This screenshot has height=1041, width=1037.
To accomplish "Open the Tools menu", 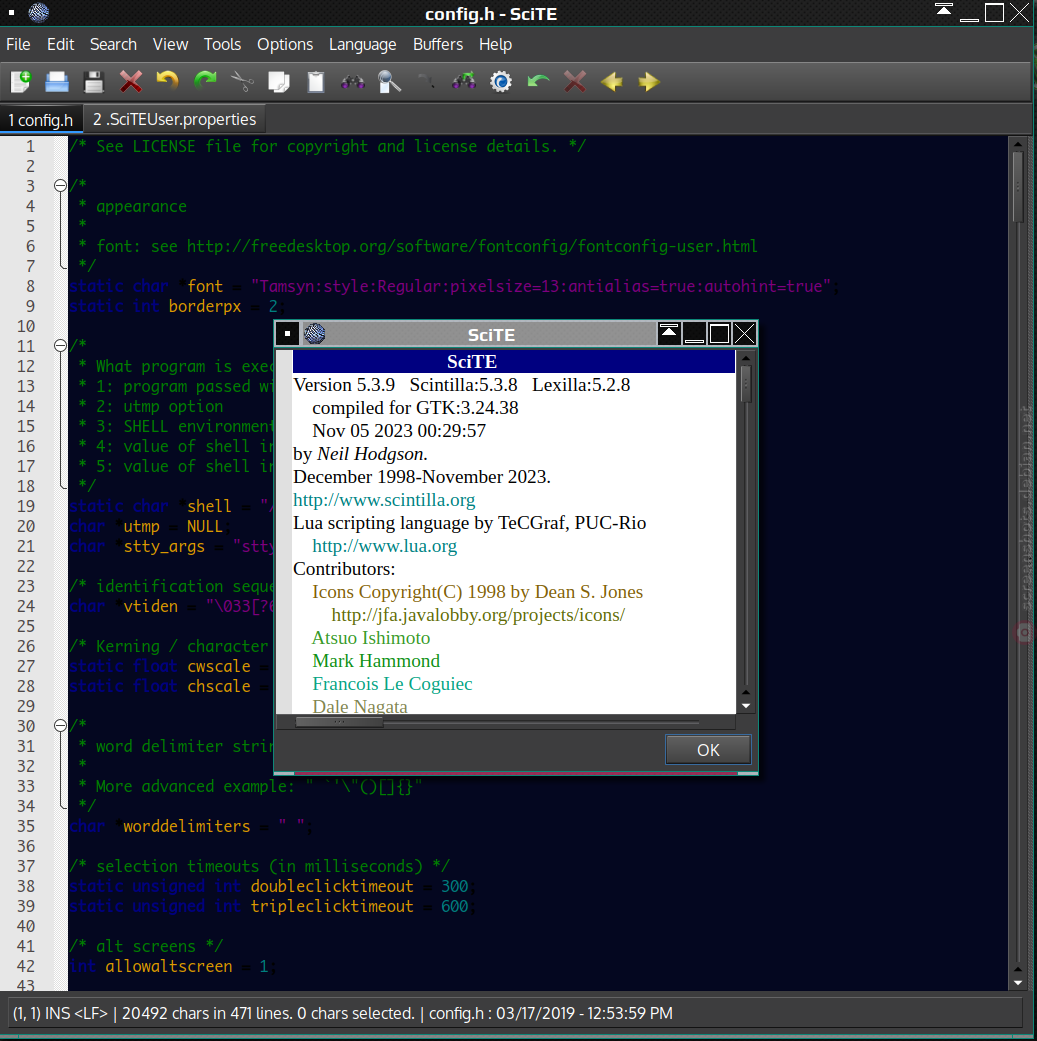I will tap(222, 44).
